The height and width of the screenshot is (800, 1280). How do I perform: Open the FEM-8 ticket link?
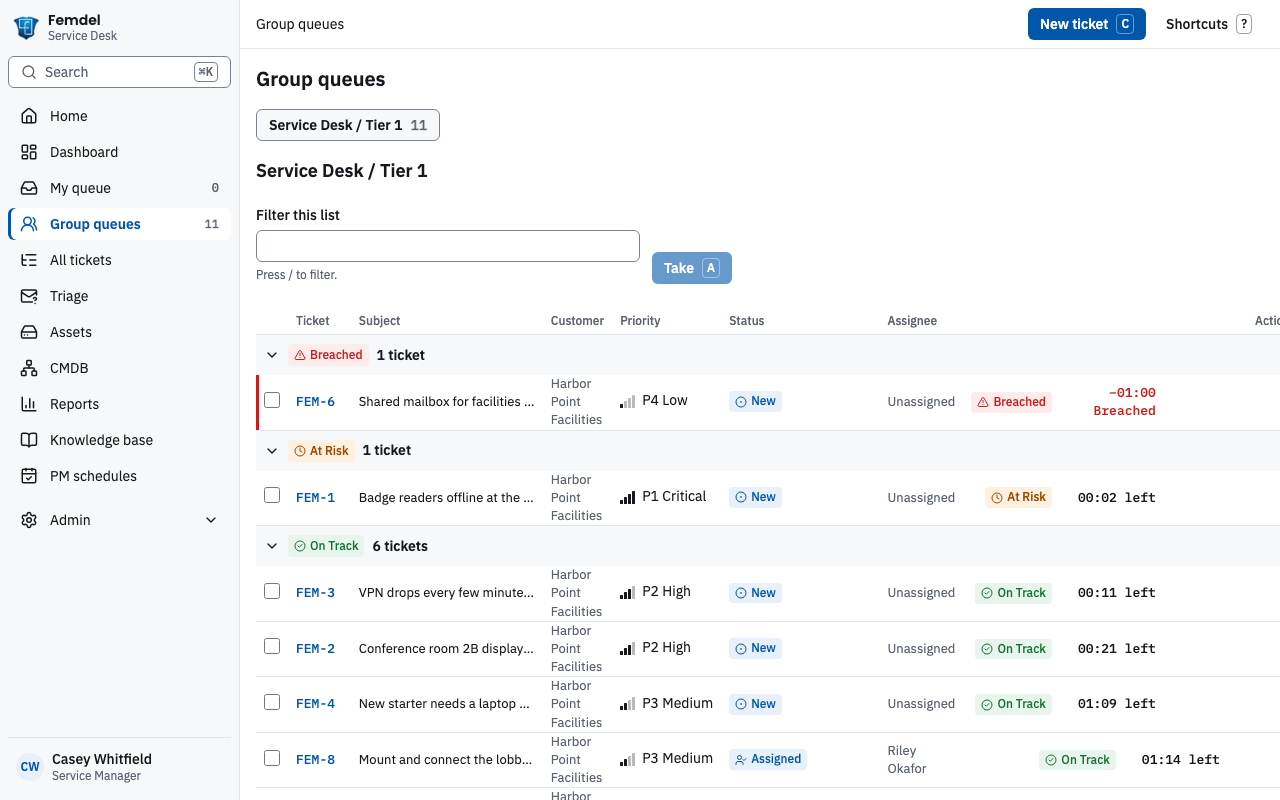point(315,760)
